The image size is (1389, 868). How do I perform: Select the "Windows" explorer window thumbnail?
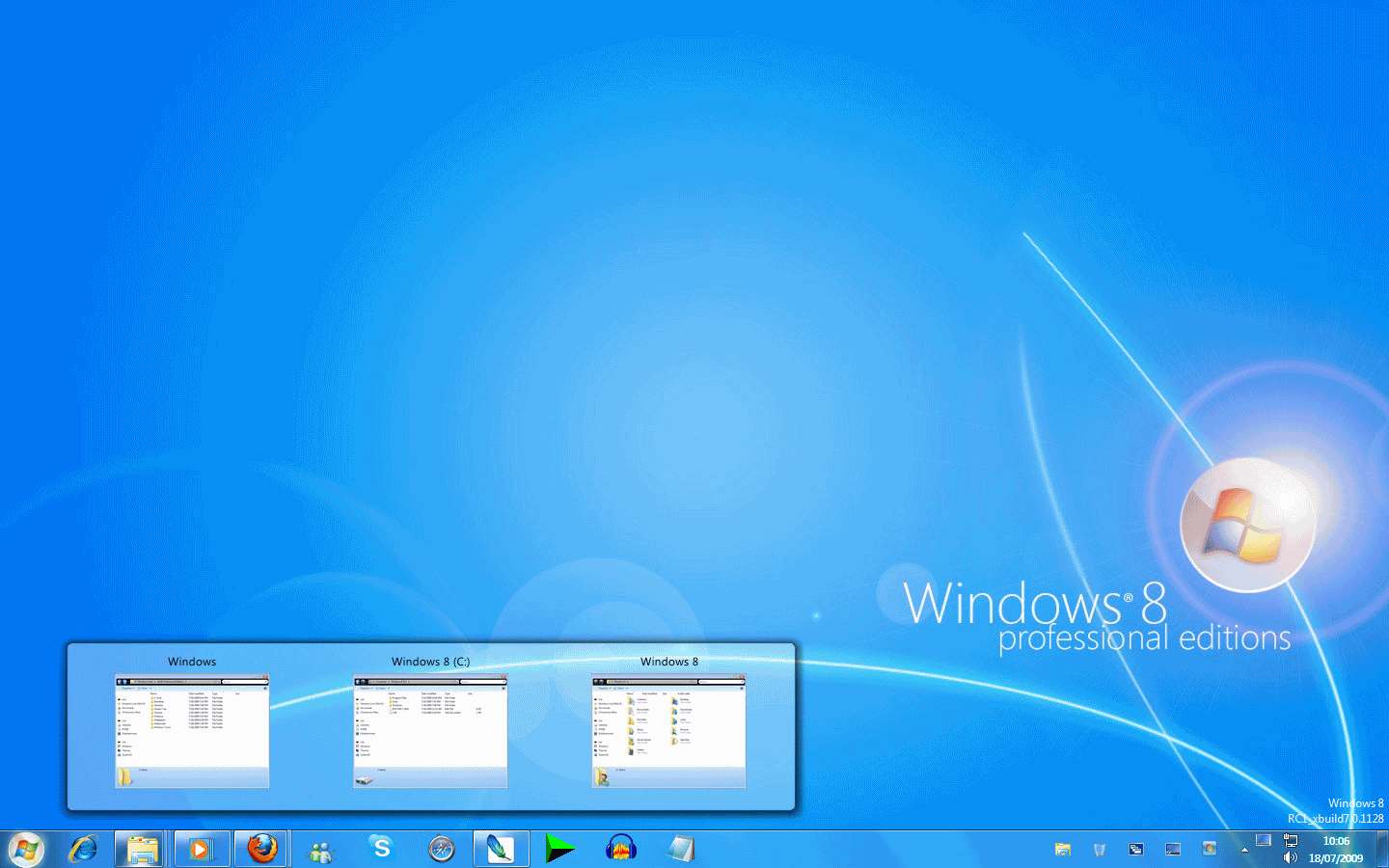(192, 731)
